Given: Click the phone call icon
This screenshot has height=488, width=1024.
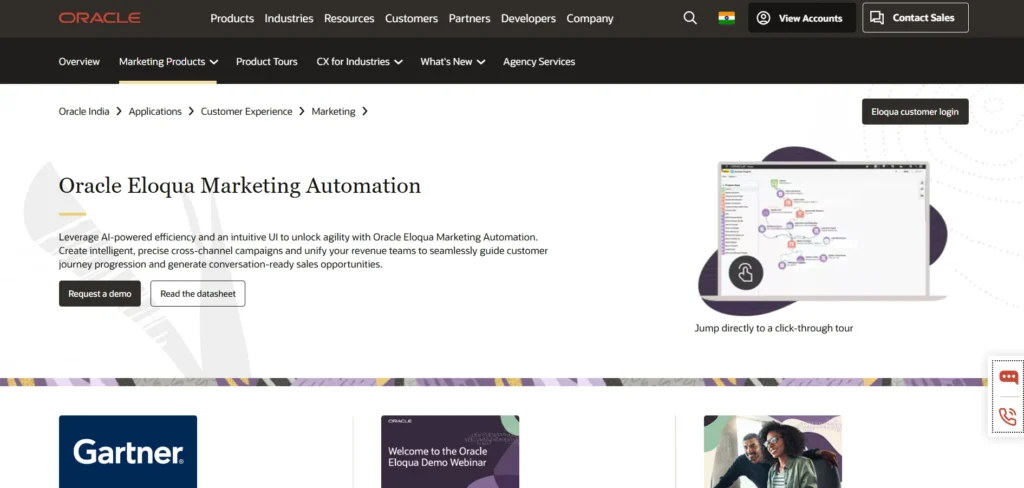Looking at the screenshot, I should pos(1008,416).
